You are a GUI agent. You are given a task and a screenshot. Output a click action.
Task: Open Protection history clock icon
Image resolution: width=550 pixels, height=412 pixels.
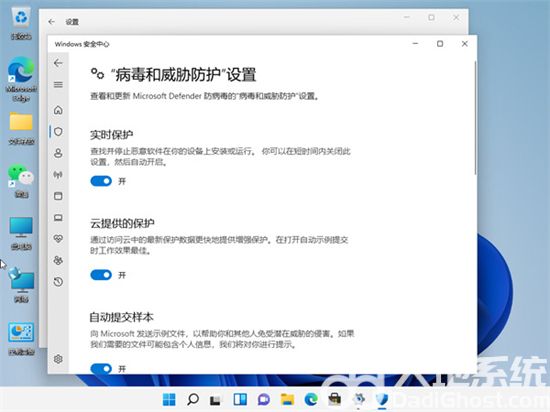(58, 282)
